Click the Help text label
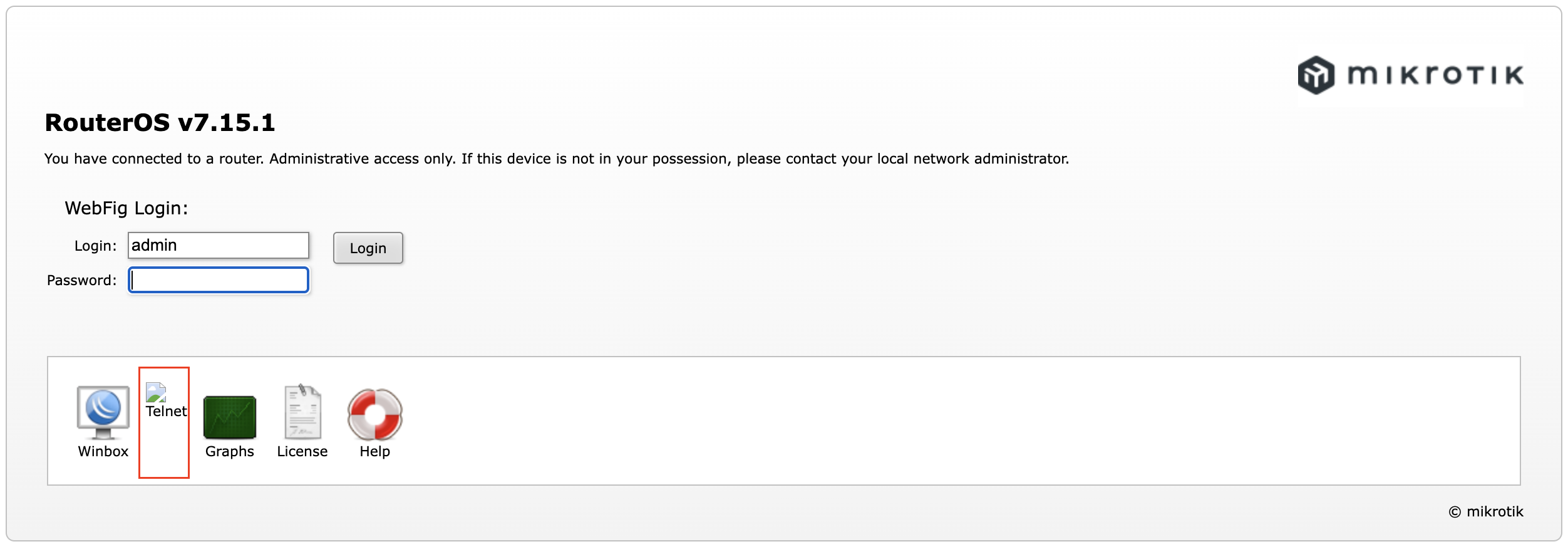Image resolution: width=1568 pixels, height=549 pixels. (374, 451)
